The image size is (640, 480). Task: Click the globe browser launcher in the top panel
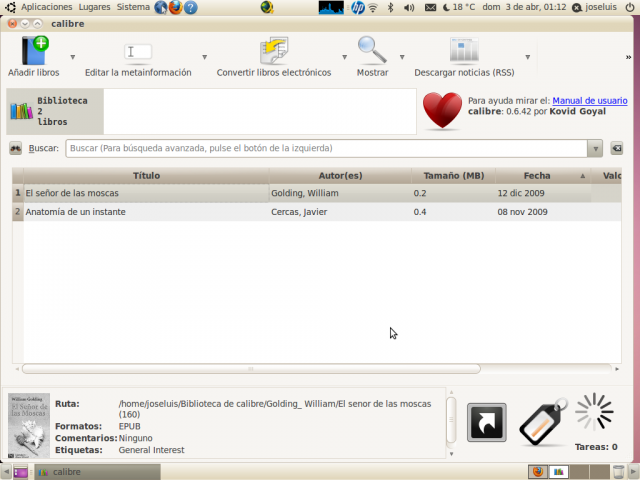pyautogui.click(x=161, y=7)
